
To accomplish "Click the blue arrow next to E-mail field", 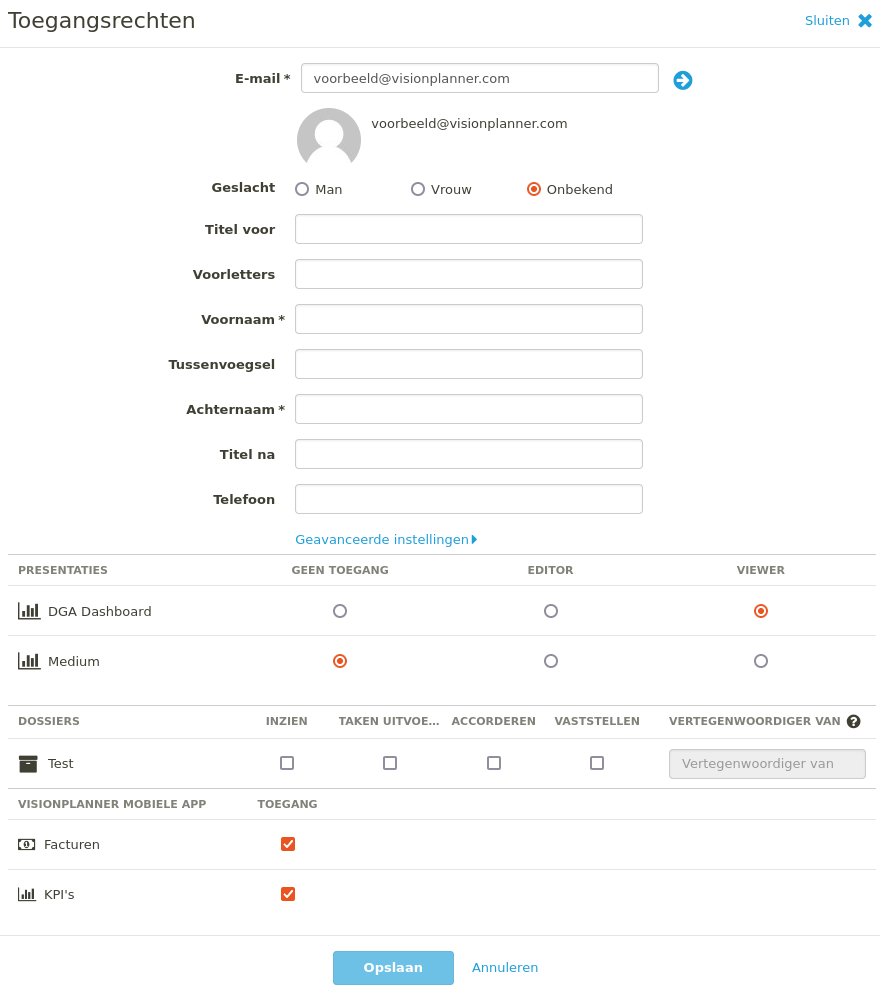I will point(683,80).
